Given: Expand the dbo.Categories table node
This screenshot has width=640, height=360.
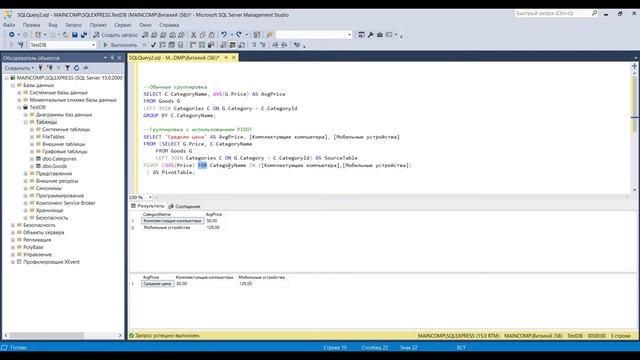Looking at the screenshot, I should pos(32,159).
